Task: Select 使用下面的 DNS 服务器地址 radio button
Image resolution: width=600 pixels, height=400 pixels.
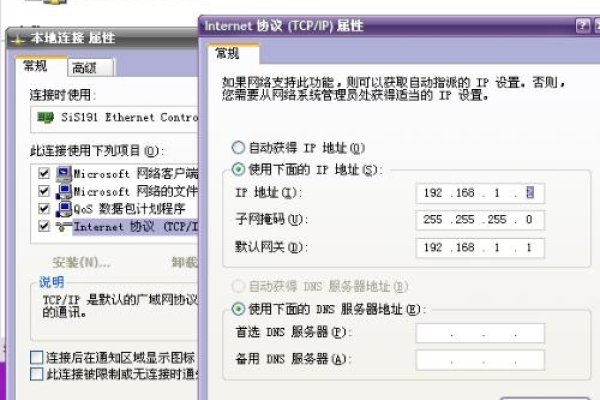Action: (238, 309)
